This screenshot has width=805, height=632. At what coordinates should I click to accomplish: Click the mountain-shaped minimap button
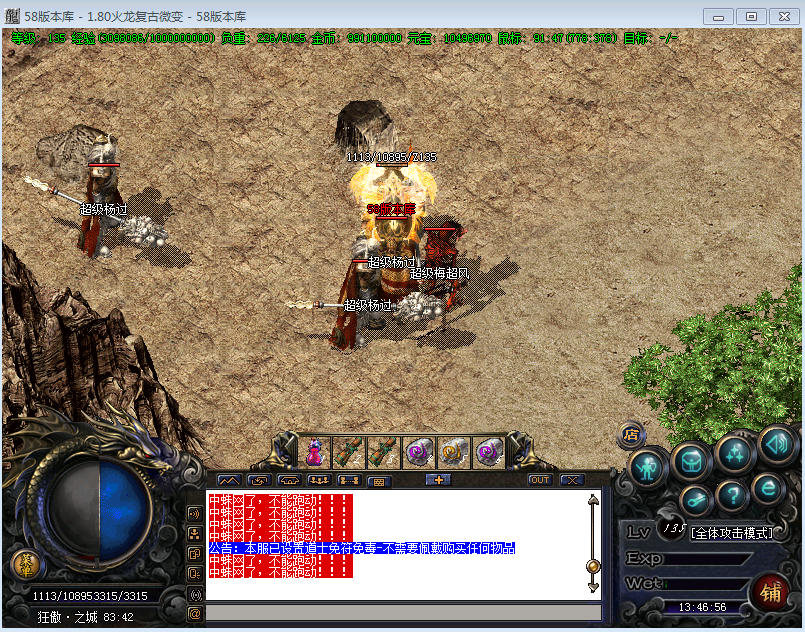tap(229, 481)
